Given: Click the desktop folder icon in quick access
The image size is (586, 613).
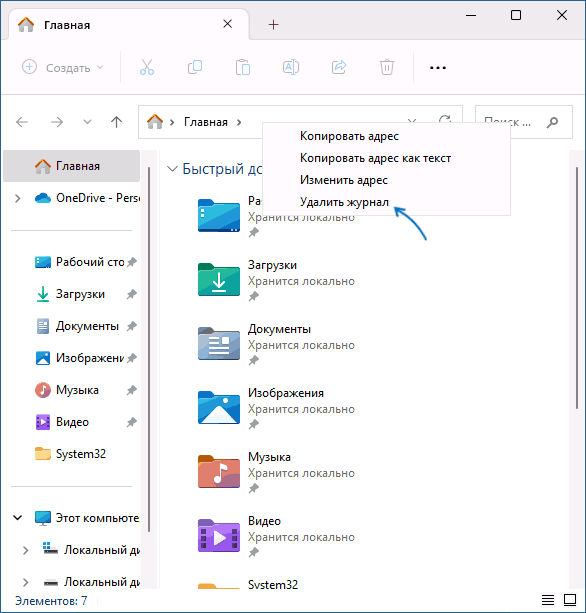Looking at the screenshot, I should click(219, 215).
